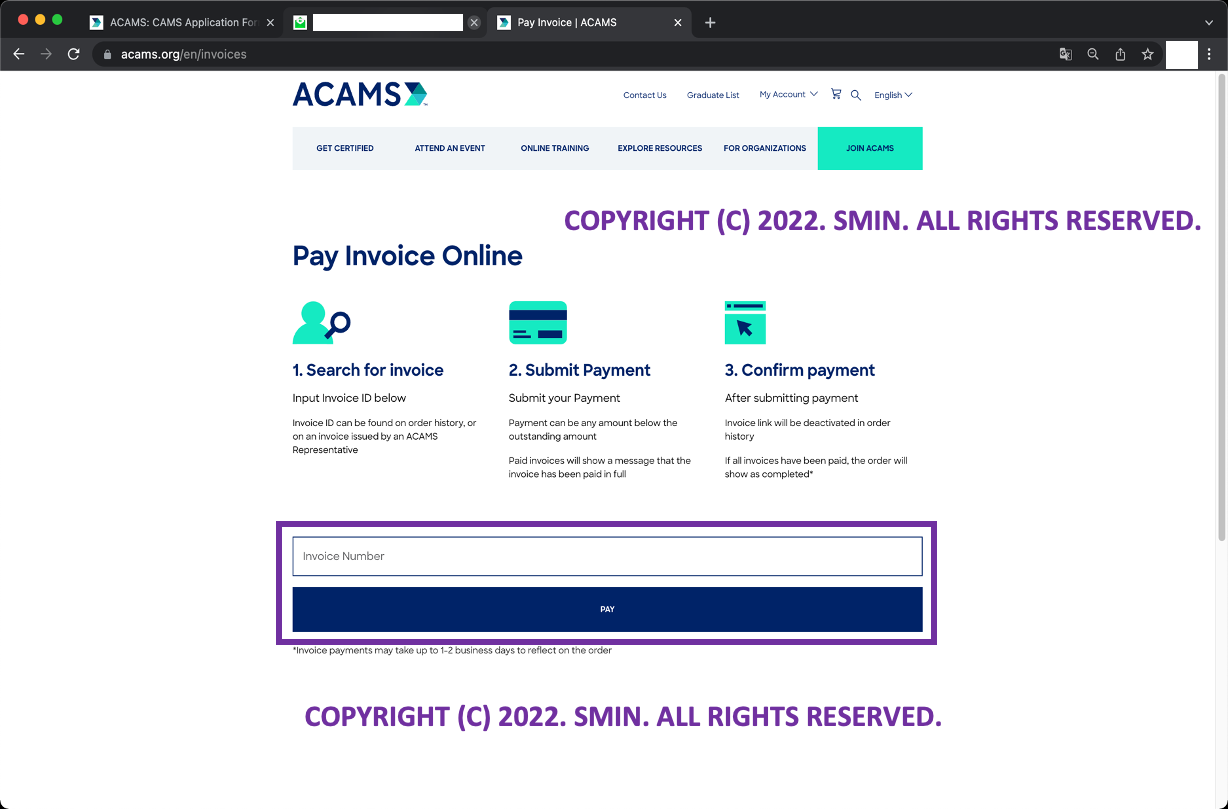Click the zoom magnifier icon in address bar
This screenshot has width=1228, height=810.
(1093, 54)
